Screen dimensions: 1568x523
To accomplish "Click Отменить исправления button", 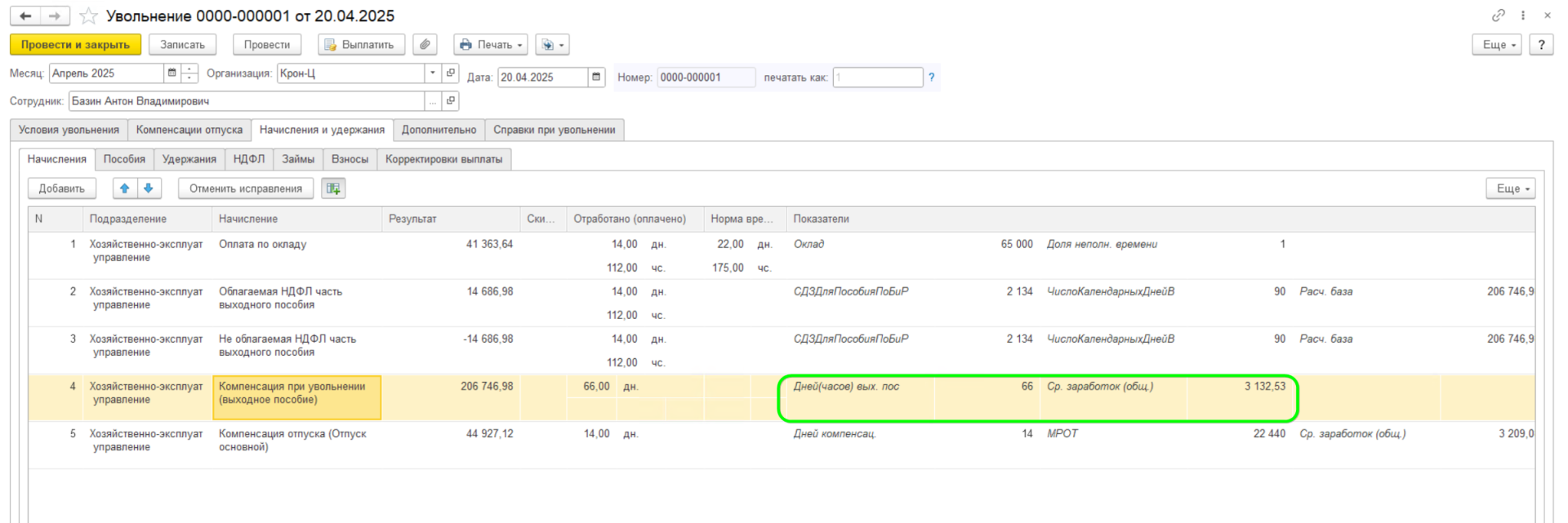I will pos(246,188).
